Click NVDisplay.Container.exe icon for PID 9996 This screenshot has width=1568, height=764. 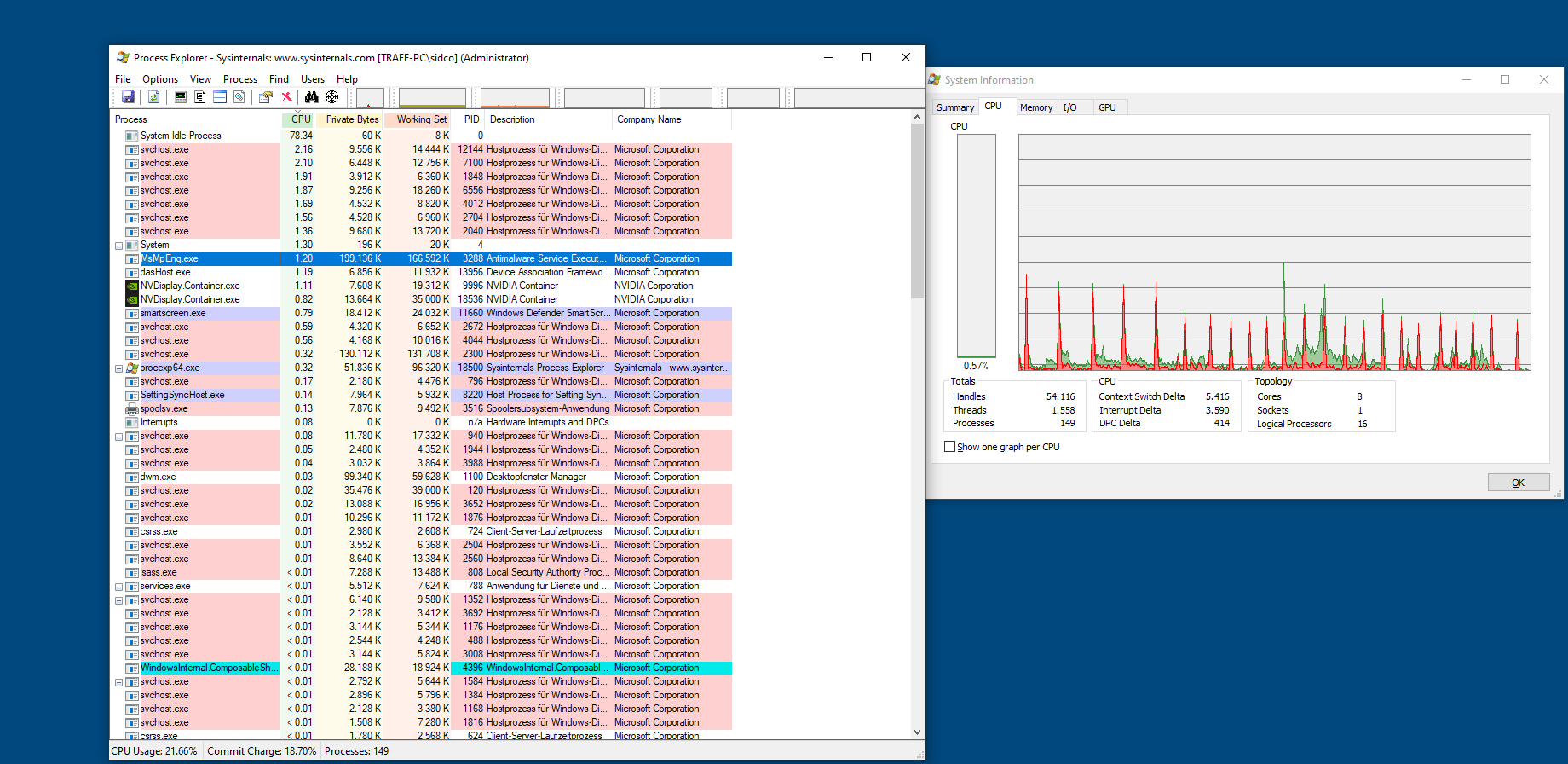132,286
